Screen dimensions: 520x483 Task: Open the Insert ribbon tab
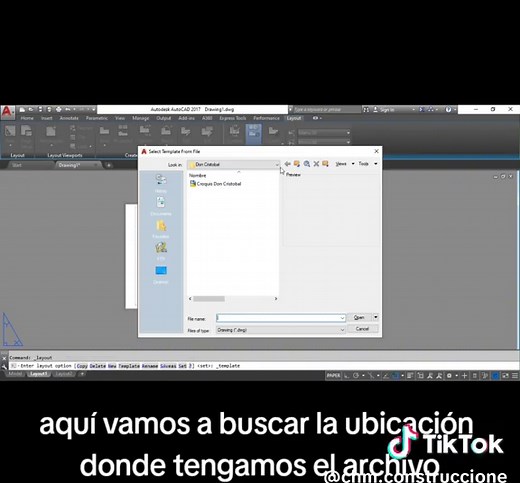[47, 118]
